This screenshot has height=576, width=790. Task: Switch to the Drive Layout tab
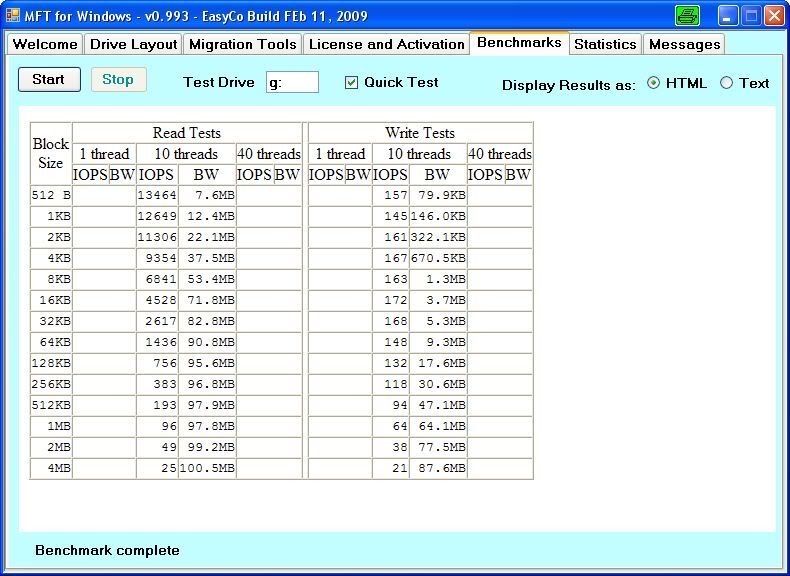(x=133, y=44)
